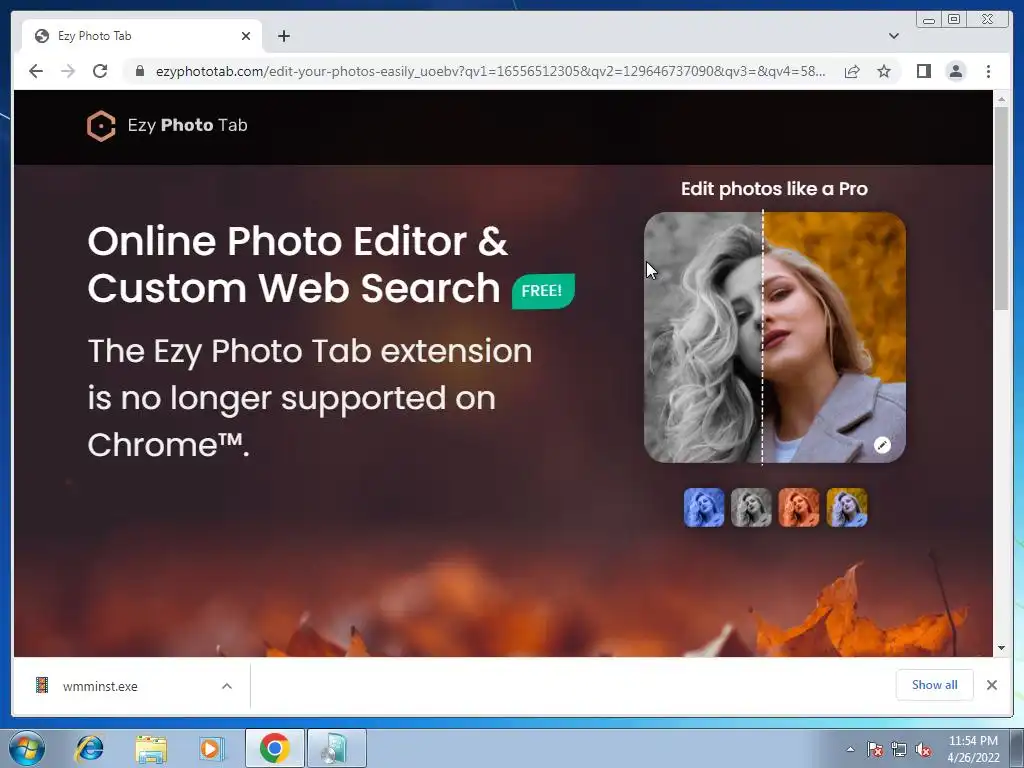Viewport: 1024px width, 768px height.
Task: Click the page scrollbar thumb
Action: [x=1002, y=208]
